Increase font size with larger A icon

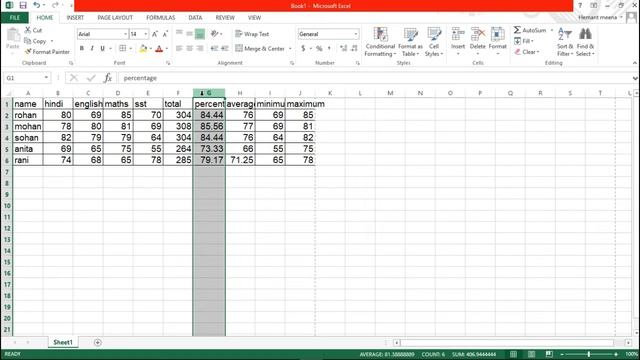point(155,34)
